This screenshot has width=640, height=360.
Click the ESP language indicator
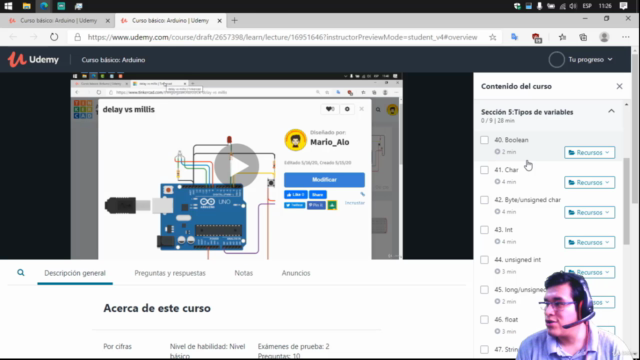click(587, 6)
